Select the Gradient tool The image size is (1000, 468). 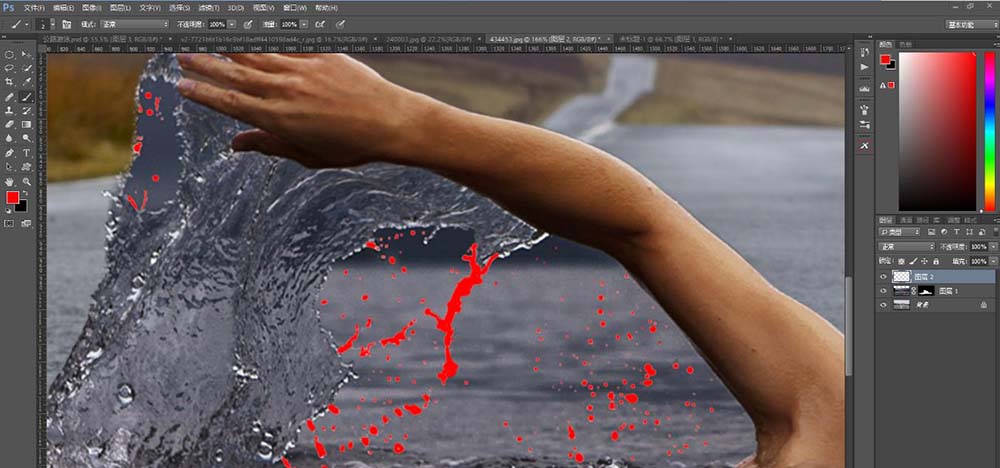tap(27, 124)
